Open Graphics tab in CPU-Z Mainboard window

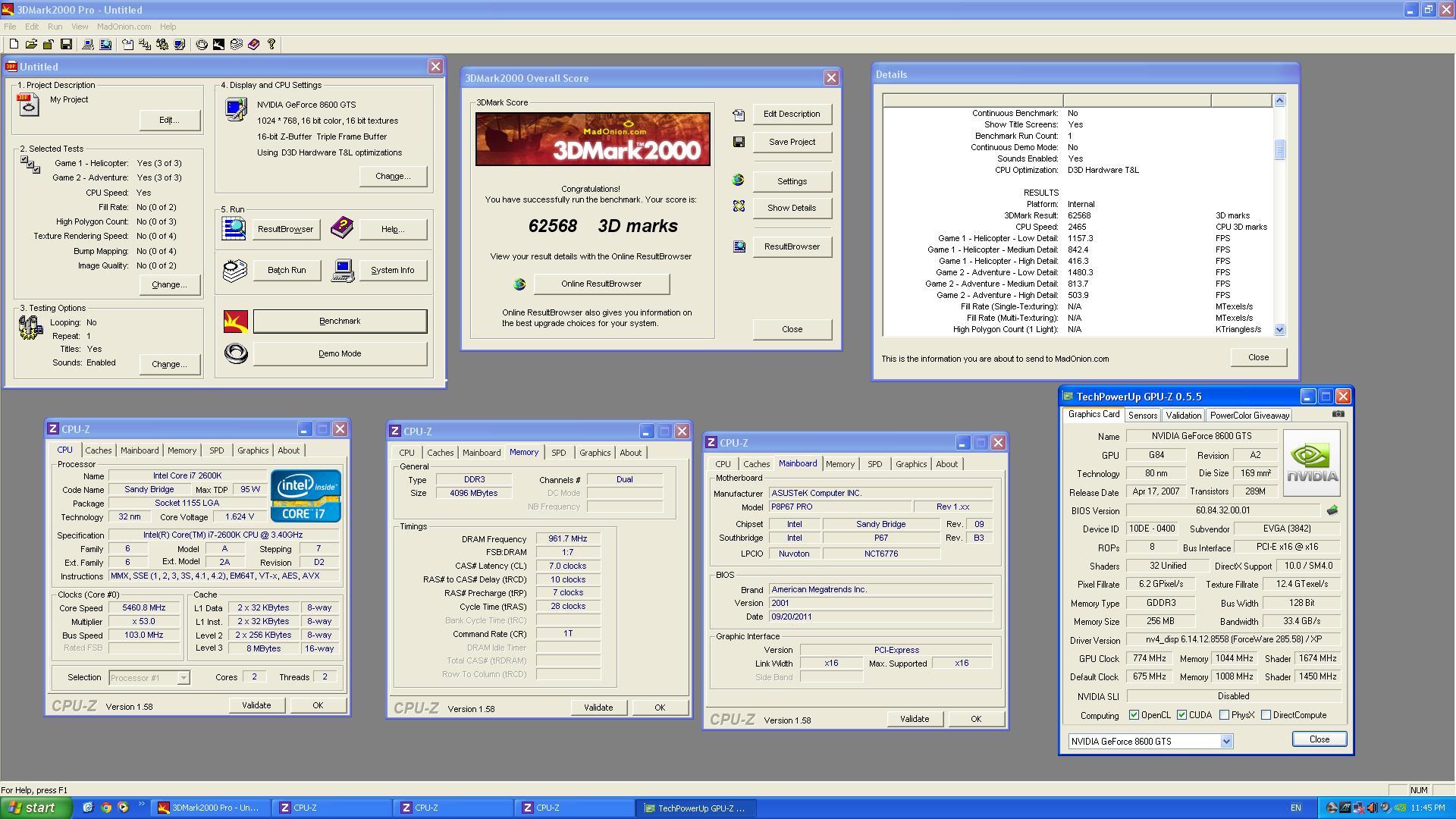[911, 464]
